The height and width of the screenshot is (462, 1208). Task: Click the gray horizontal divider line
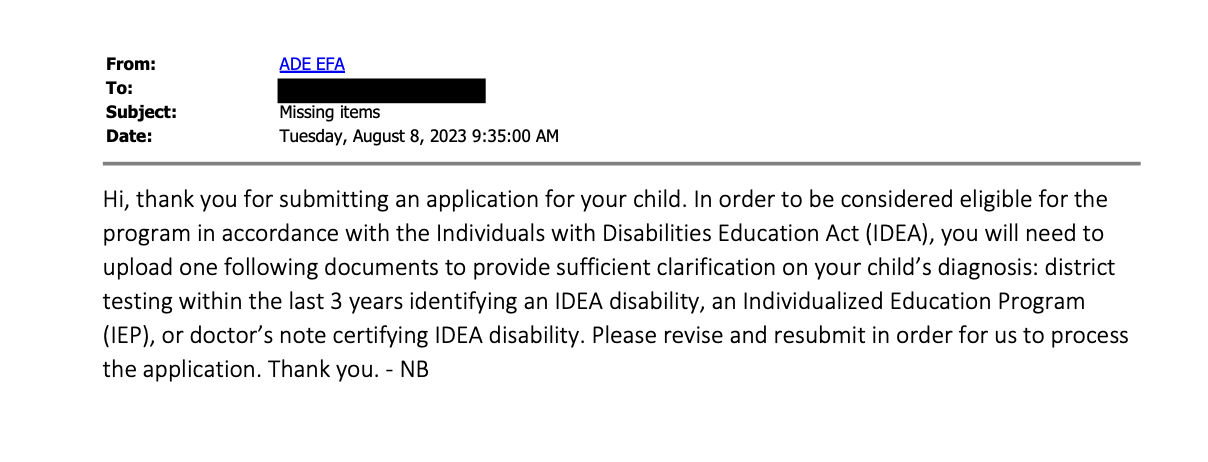(x=620, y=163)
